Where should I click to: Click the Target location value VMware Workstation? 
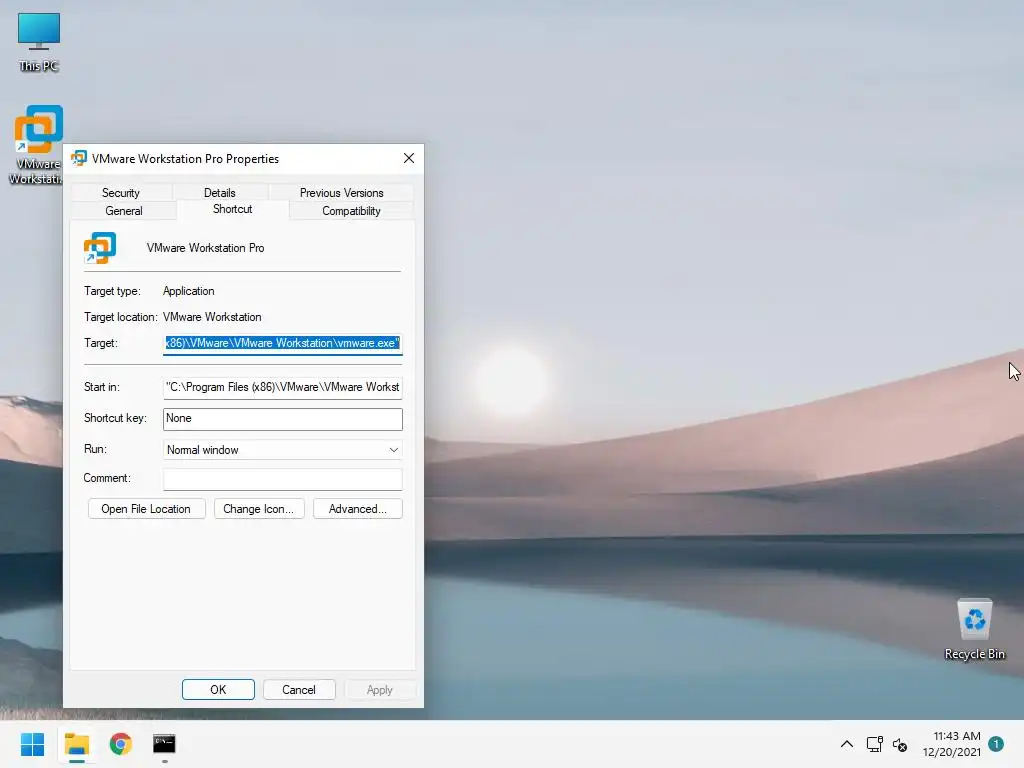pos(212,317)
